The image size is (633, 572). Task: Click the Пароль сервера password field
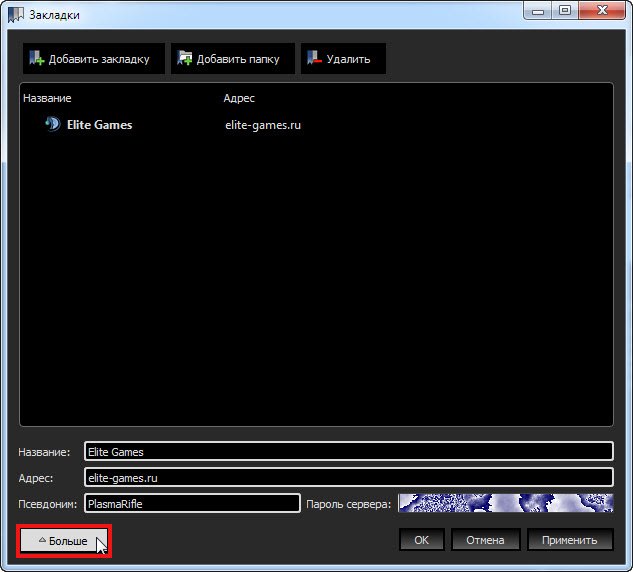pos(505,504)
